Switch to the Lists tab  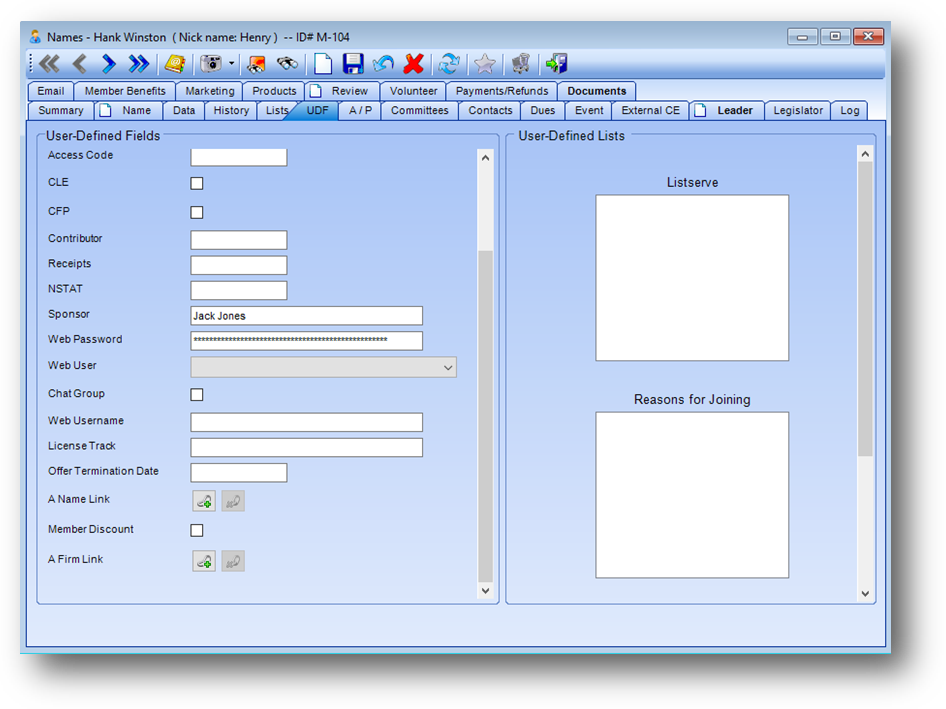point(276,110)
